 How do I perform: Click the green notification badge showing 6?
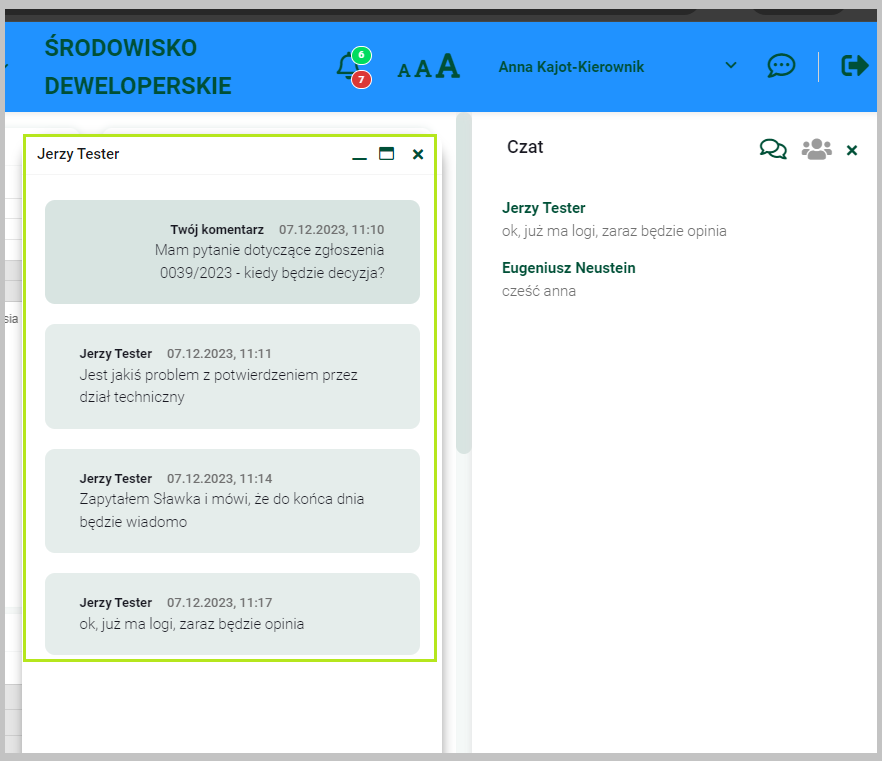pos(361,55)
